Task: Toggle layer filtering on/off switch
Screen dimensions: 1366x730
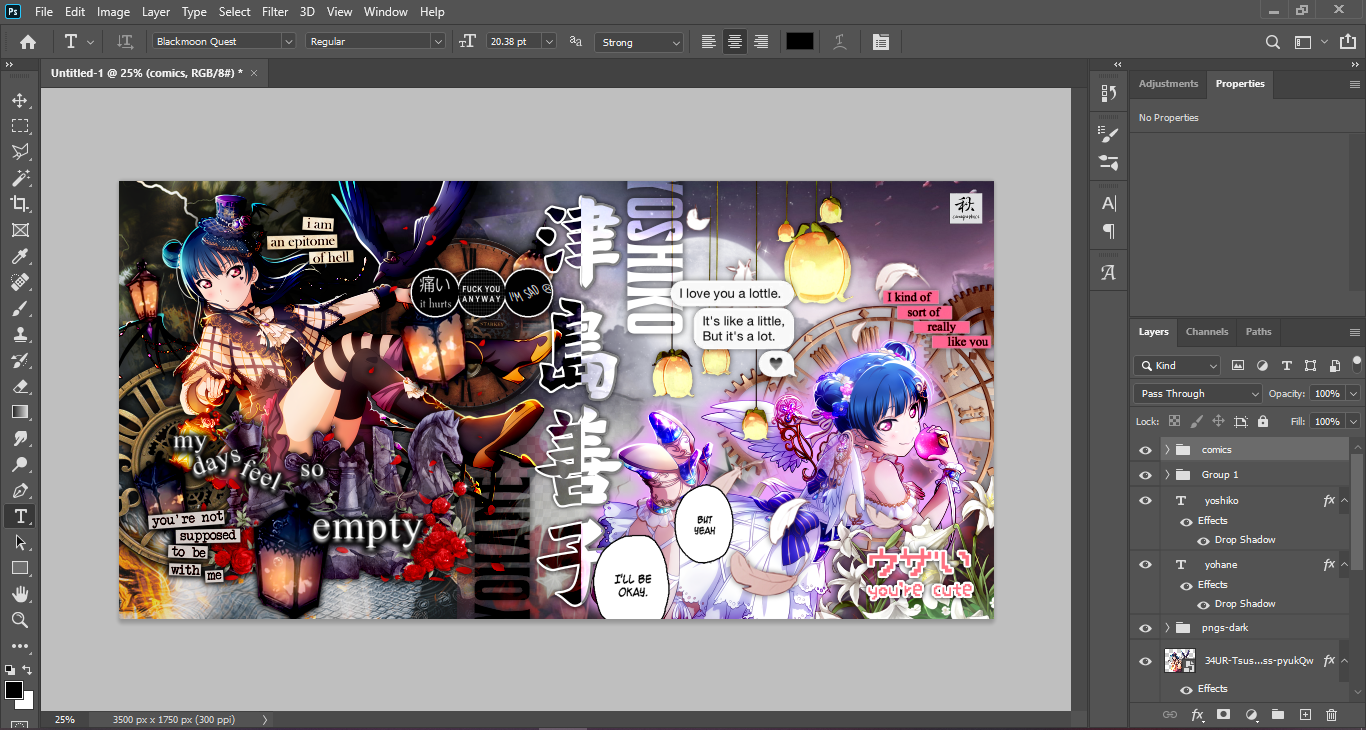Action: [x=1357, y=364]
